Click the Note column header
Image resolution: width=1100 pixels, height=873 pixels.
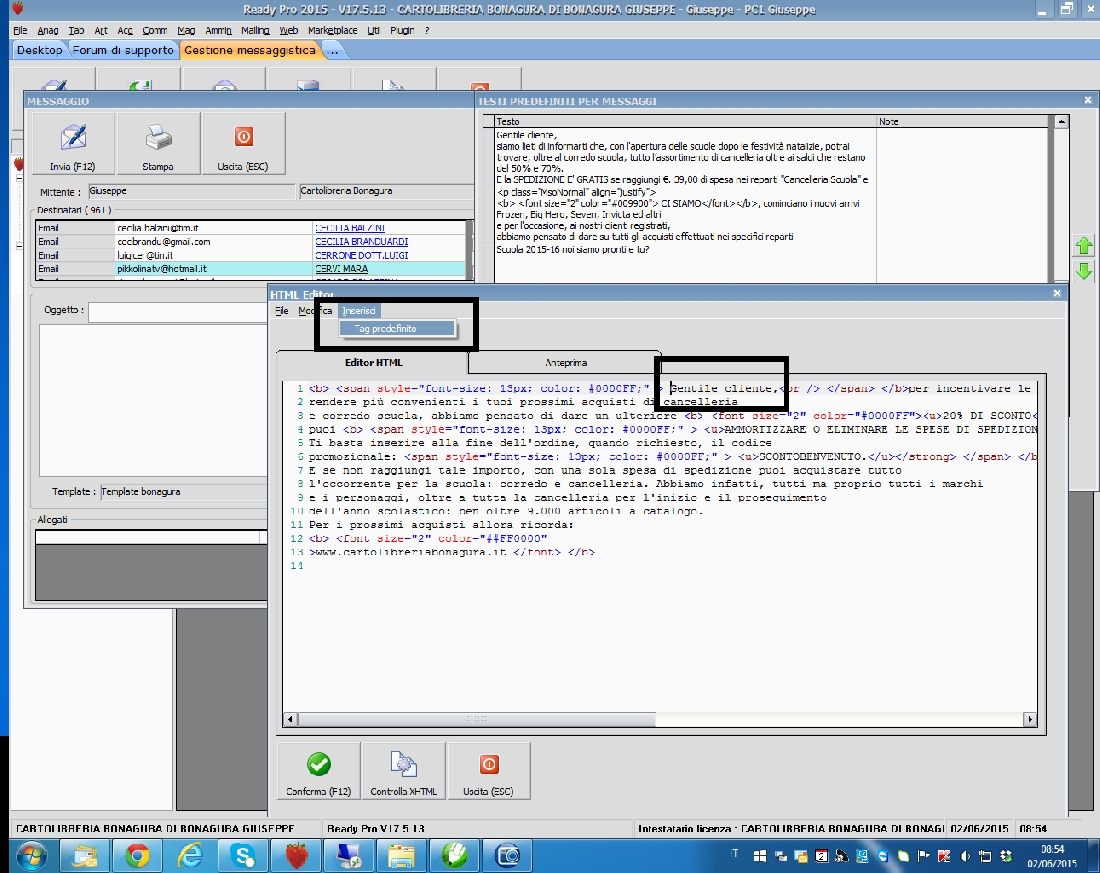pyautogui.click(x=962, y=121)
